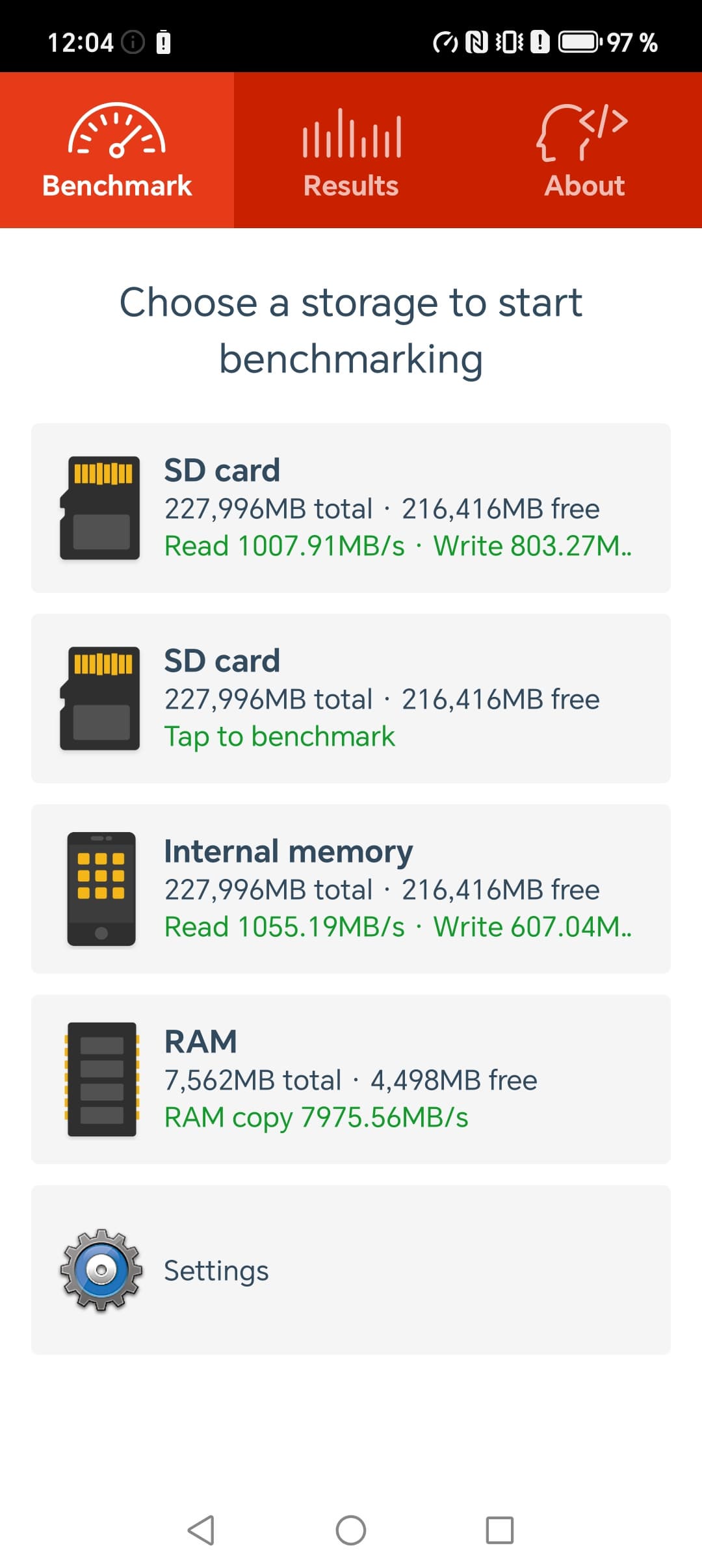This screenshot has height=1568, width=702.
Task: Tap the Settings gear icon
Action: click(101, 1270)
